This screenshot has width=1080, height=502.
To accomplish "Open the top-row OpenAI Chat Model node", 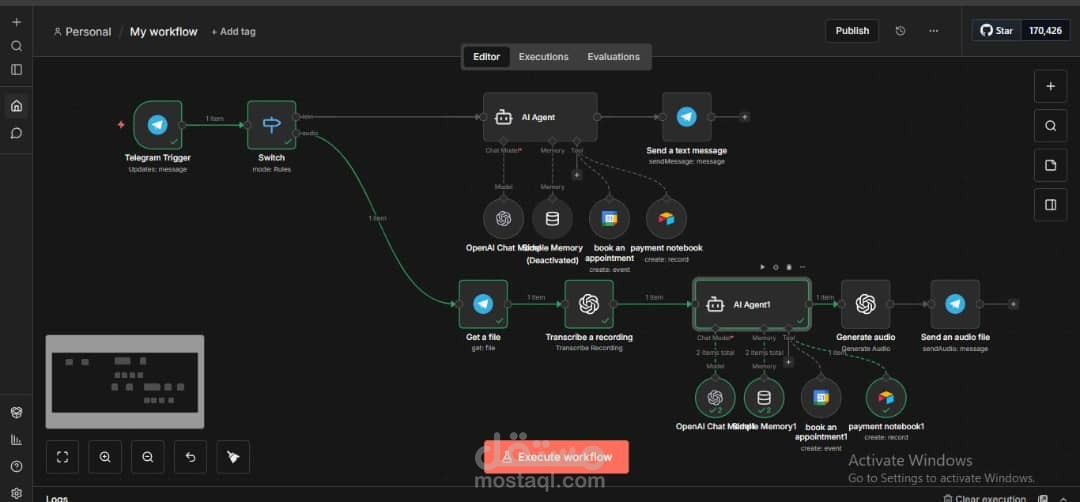I will (x=503, y=219).
